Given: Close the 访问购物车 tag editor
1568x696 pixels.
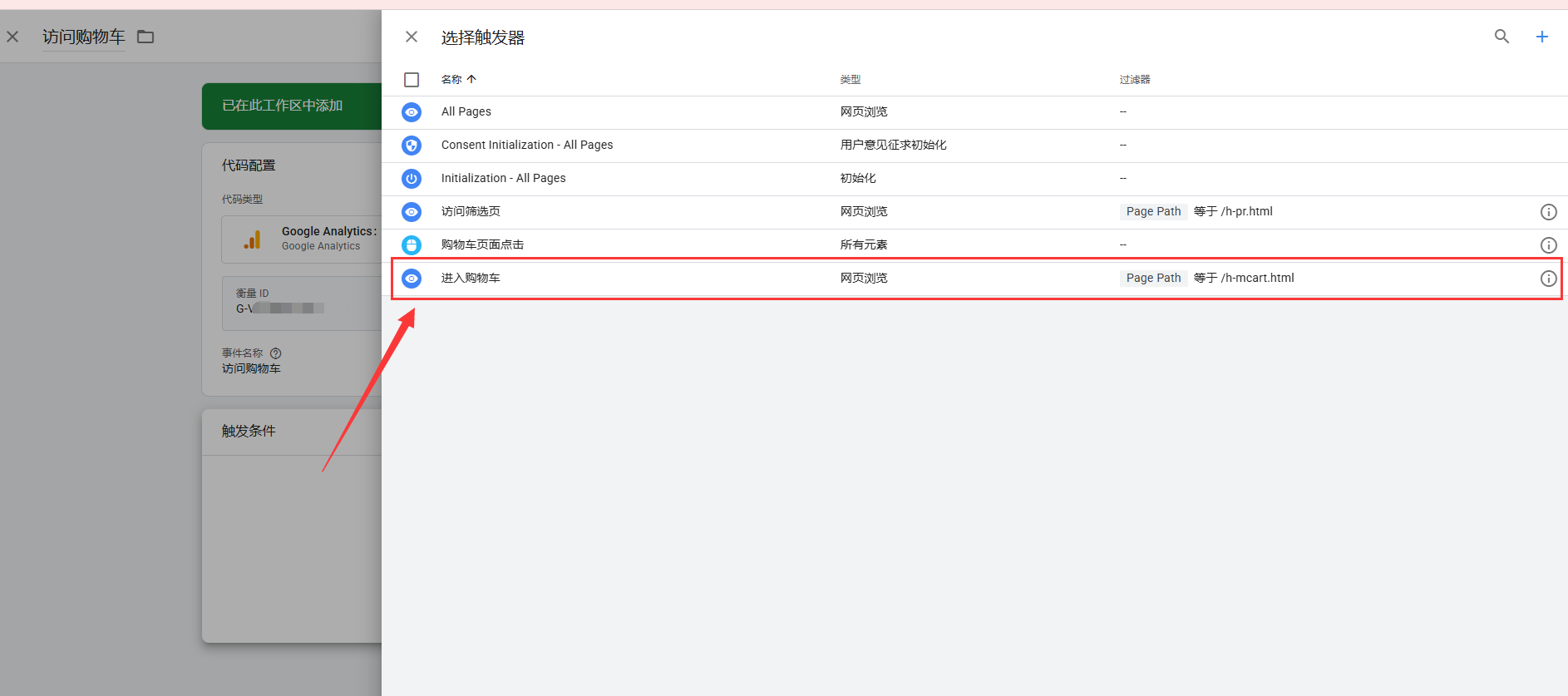Looking at the screenshot, I should [12, 37].
